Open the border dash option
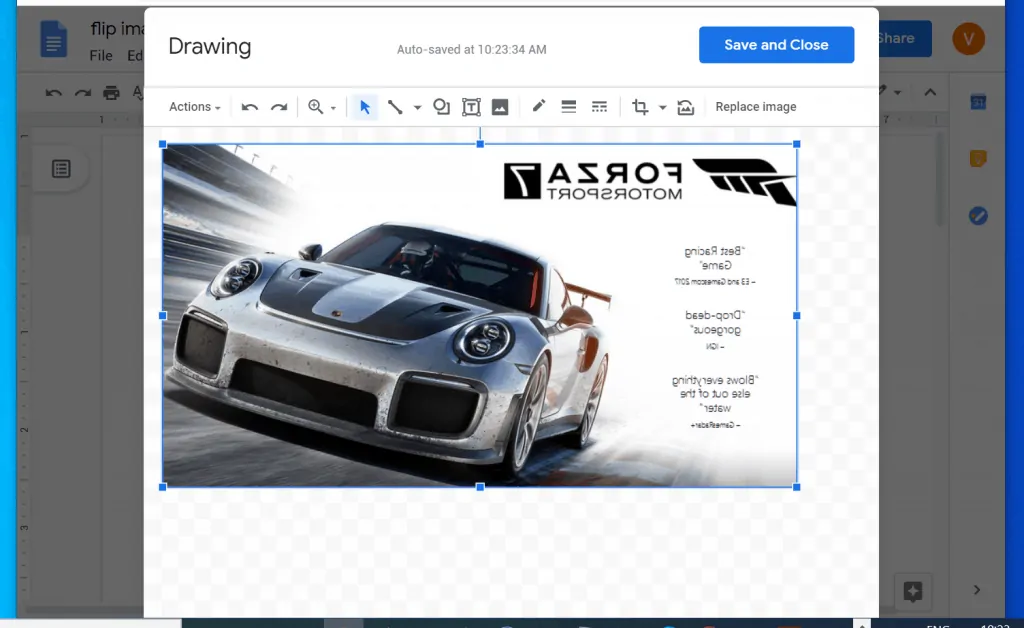This screenshot has height=628, width=1024. click(599, 107)
